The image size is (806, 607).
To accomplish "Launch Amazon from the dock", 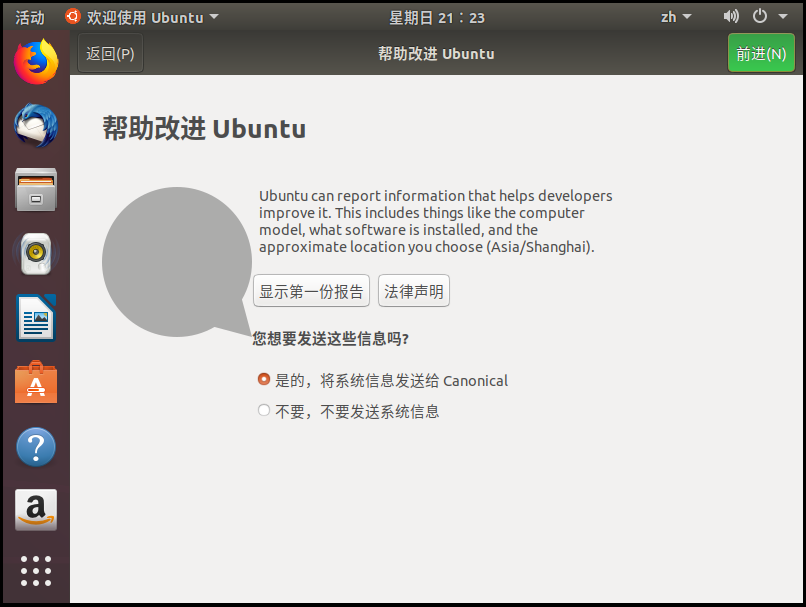I will click(x=36, y=510).
